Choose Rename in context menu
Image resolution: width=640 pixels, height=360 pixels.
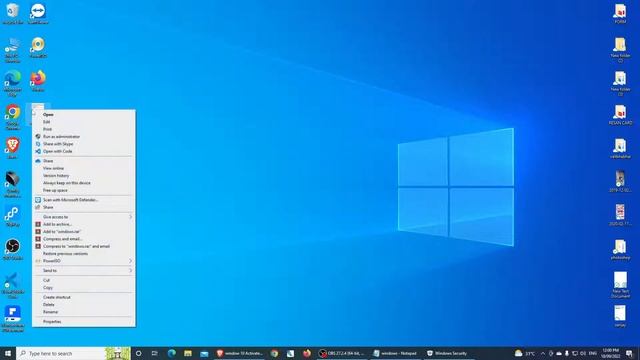point(84,312)
